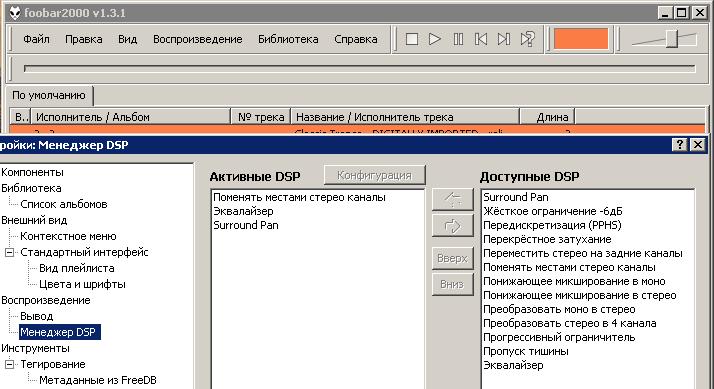Open the Воспроизведение menu

[198, 39]
